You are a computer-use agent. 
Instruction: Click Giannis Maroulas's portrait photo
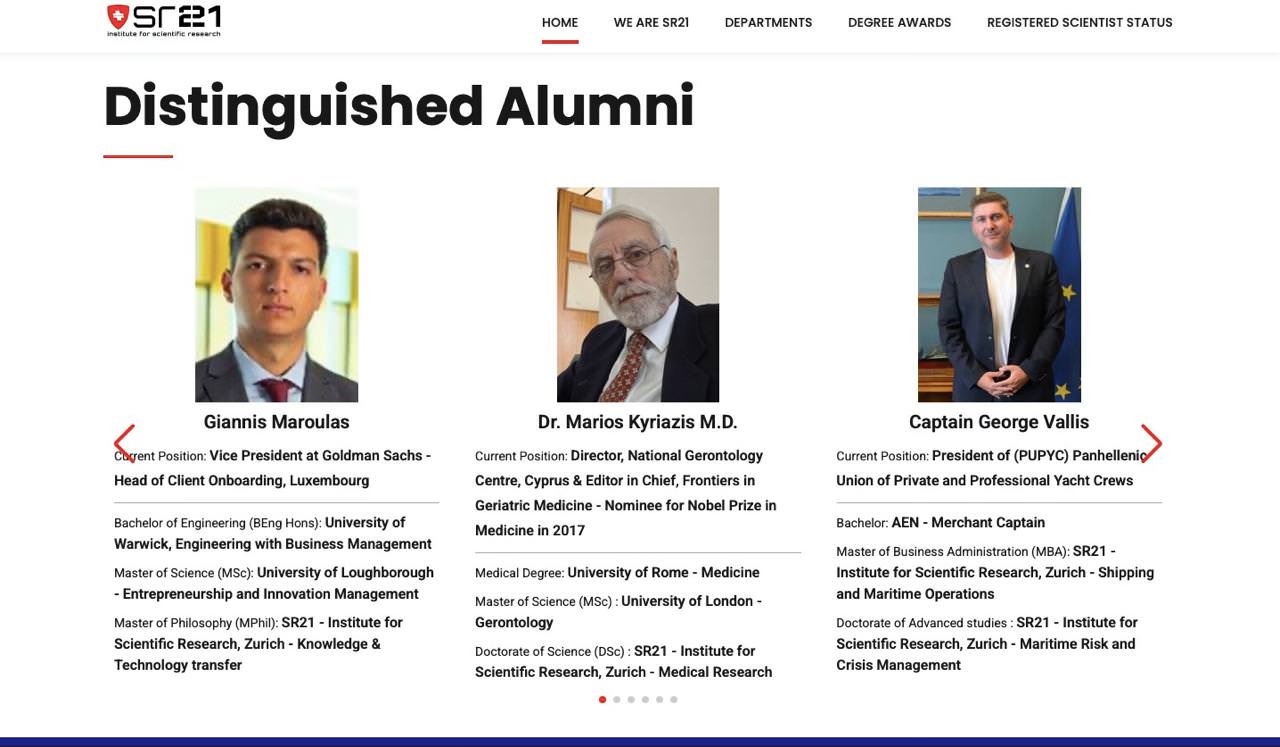276,294
